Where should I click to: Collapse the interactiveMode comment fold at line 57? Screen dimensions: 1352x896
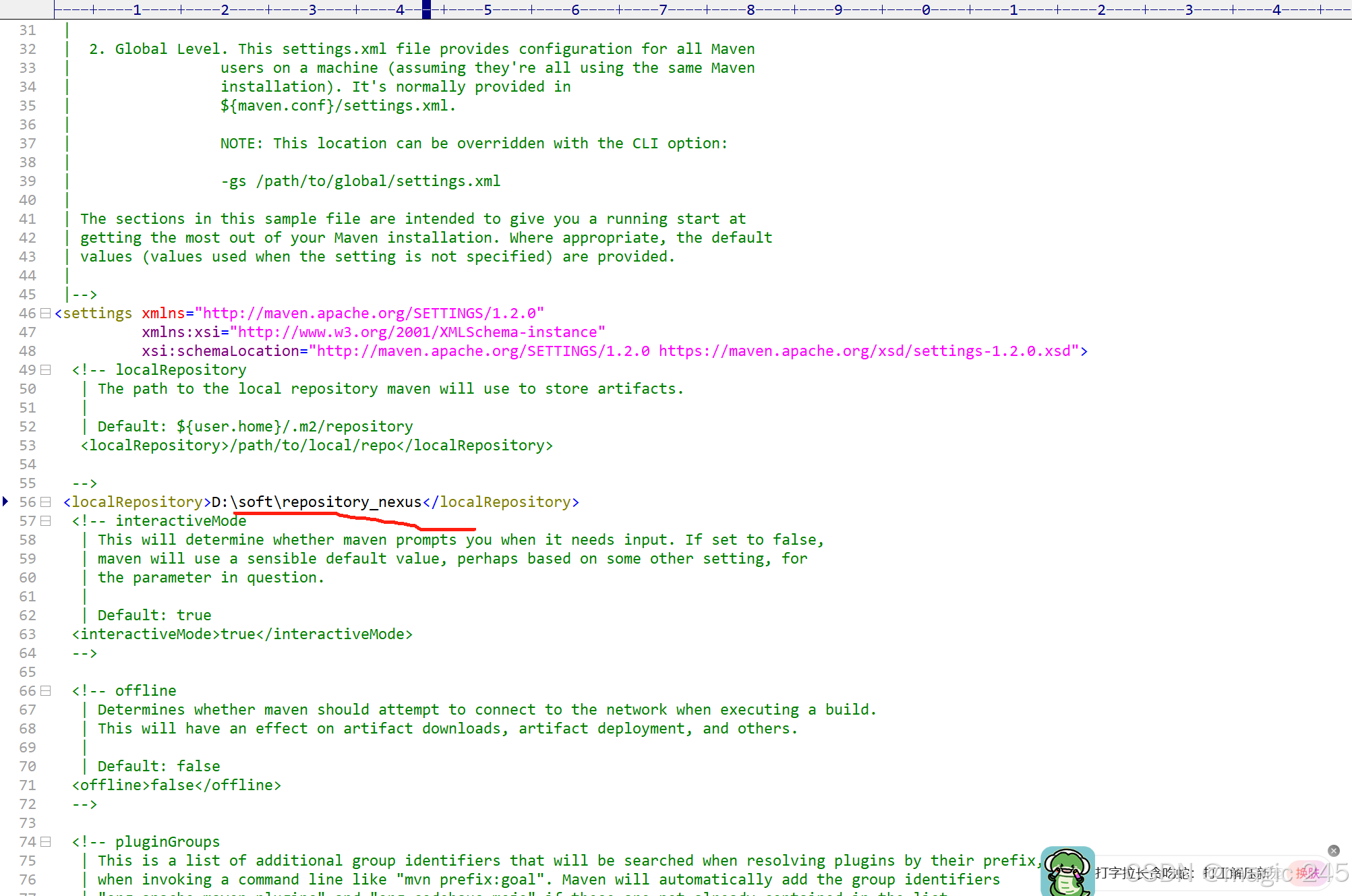point(45,520)
